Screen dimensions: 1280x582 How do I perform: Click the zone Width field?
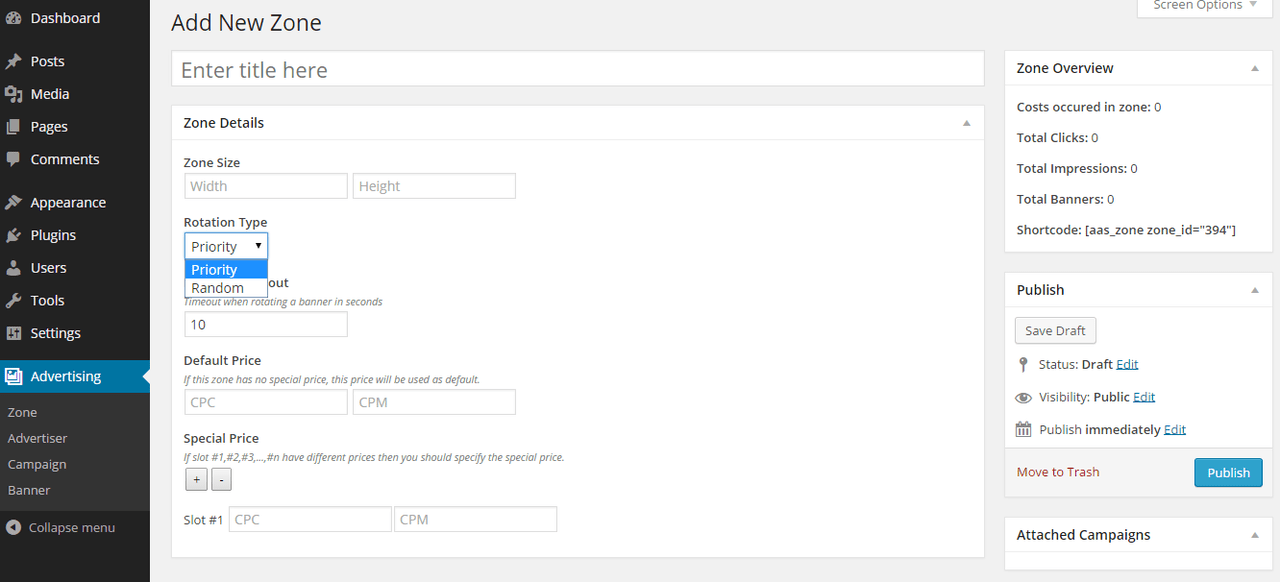click(x=266, y=186)
